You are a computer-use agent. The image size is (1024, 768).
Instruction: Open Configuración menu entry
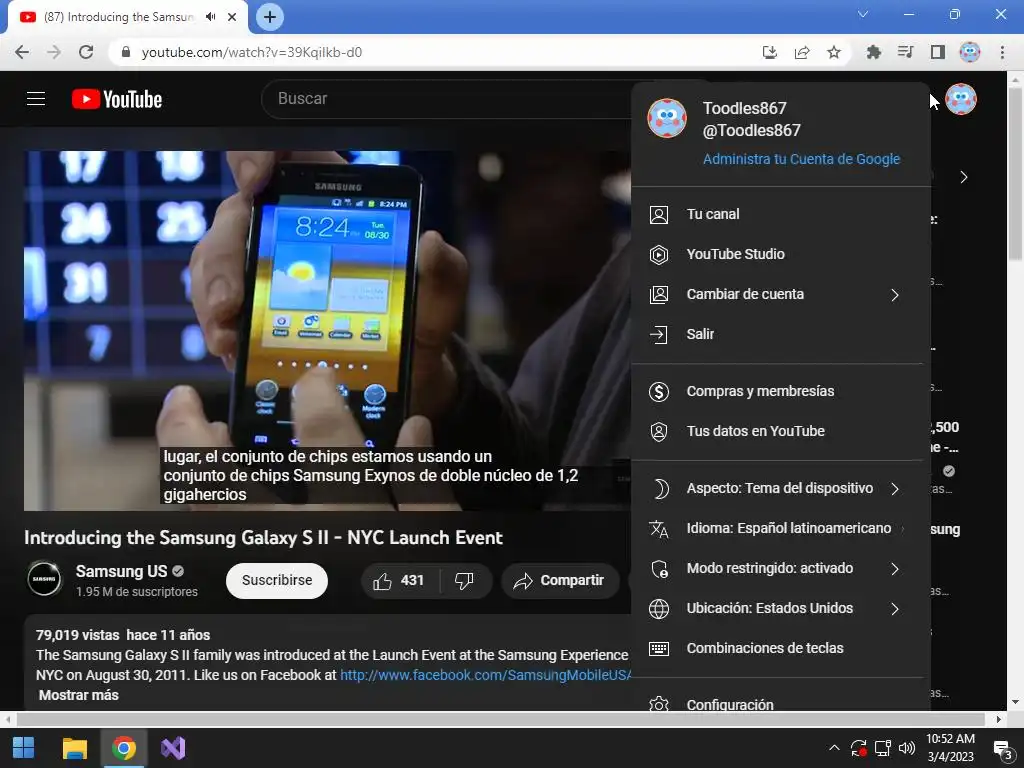(x=780, y=703)
